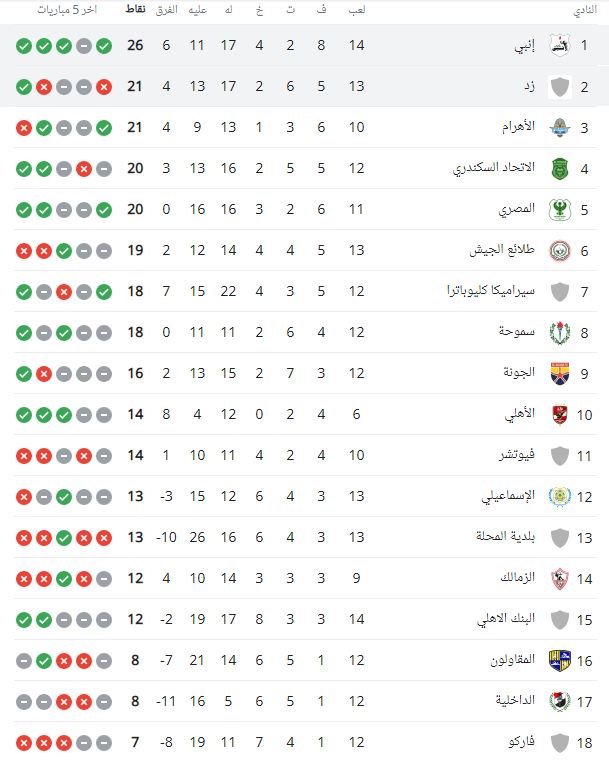Click the ENPPI club crest in row 1
The width and height of the screenshot is (609, 764).
[x=560, y=46]
